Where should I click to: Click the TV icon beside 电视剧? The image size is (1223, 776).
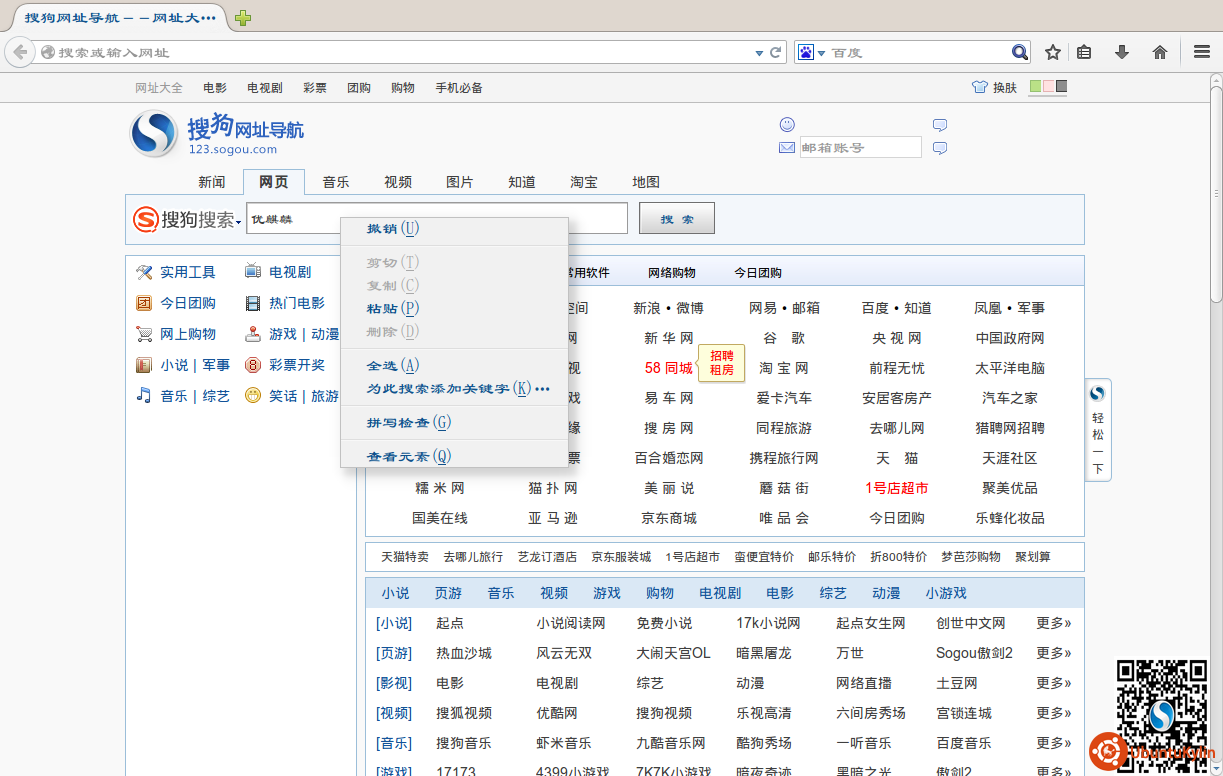click(253, 272)
